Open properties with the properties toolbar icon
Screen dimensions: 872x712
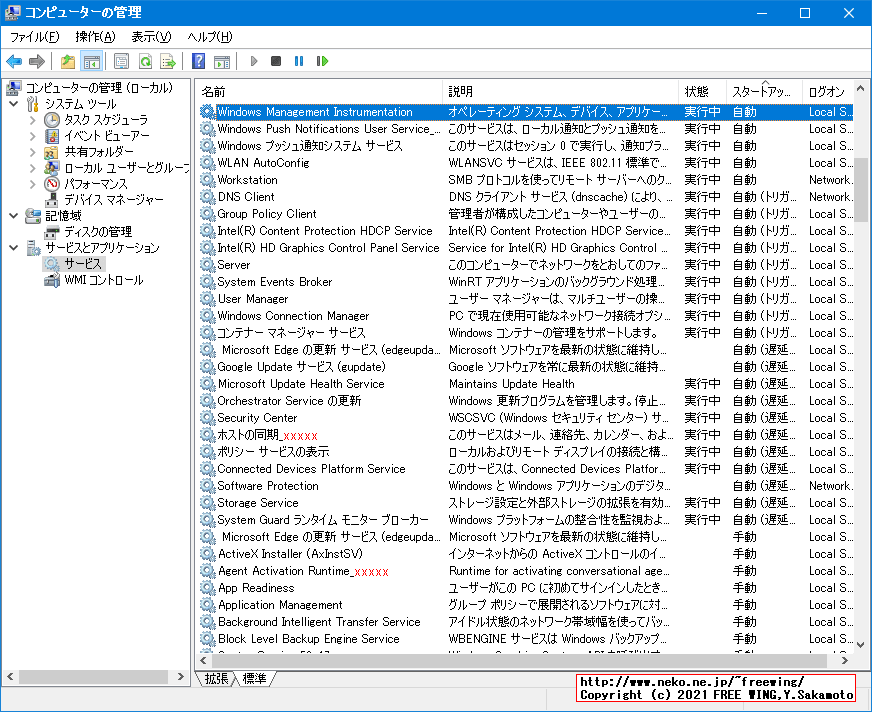(x=121, y=61)
